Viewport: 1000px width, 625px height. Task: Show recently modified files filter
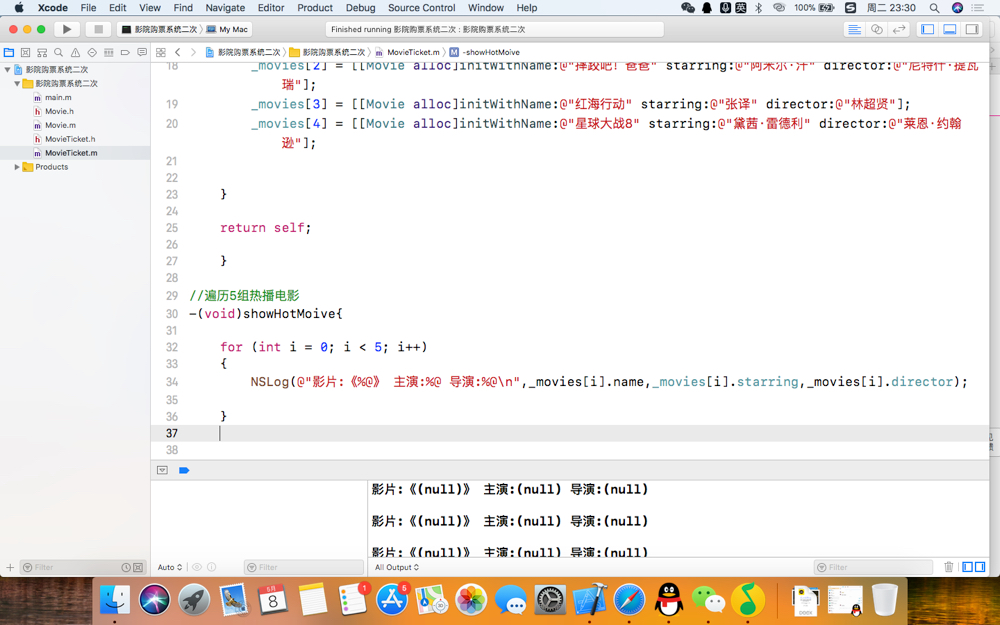(x=126, y=567)
